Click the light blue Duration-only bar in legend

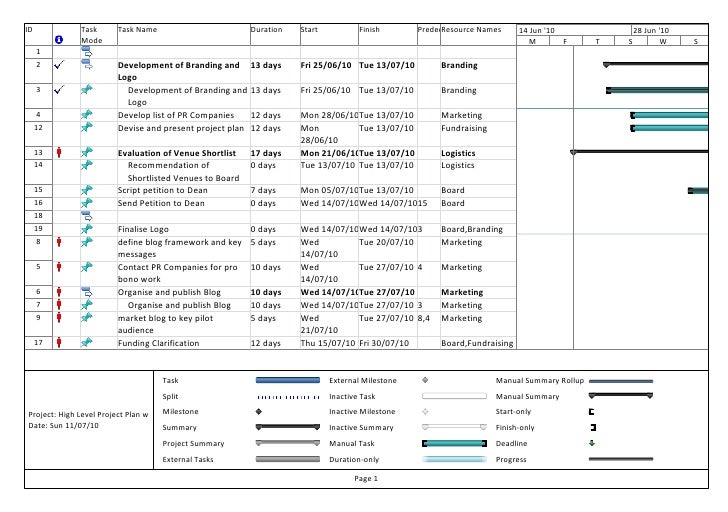(x=454, y=459)
